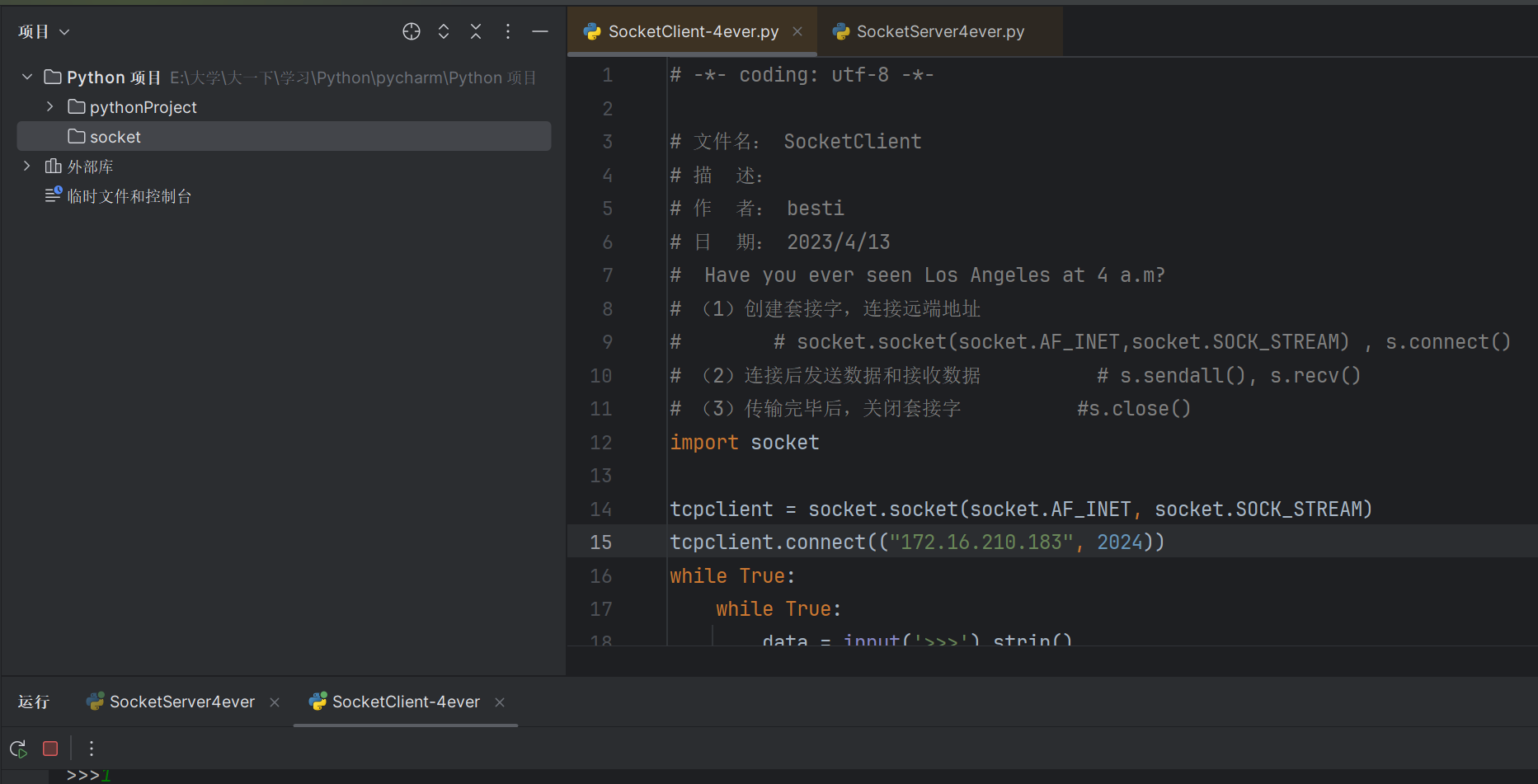Open more run toolbar options
Screen dimensions: 1538x784
click(x=92, y=749)
